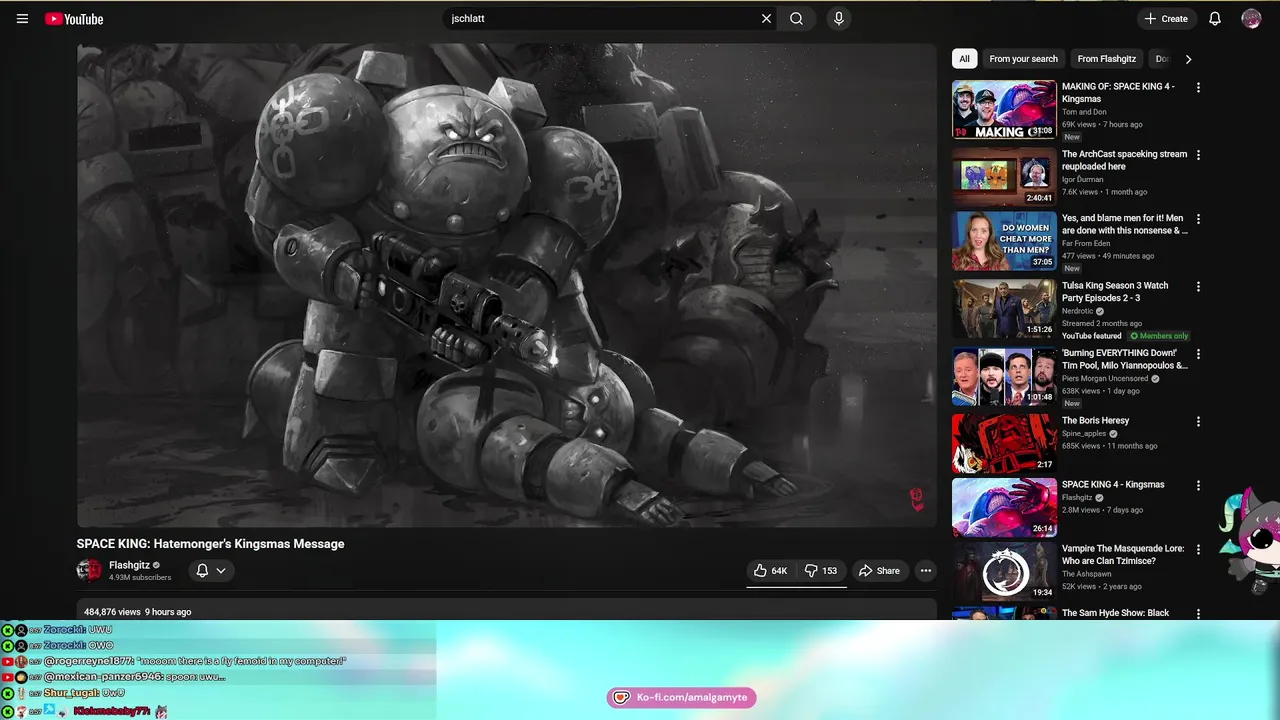The height and width of the screenshot is (720, 1280).
Task: Open the account avatar menu
Action: [1251, 18]
